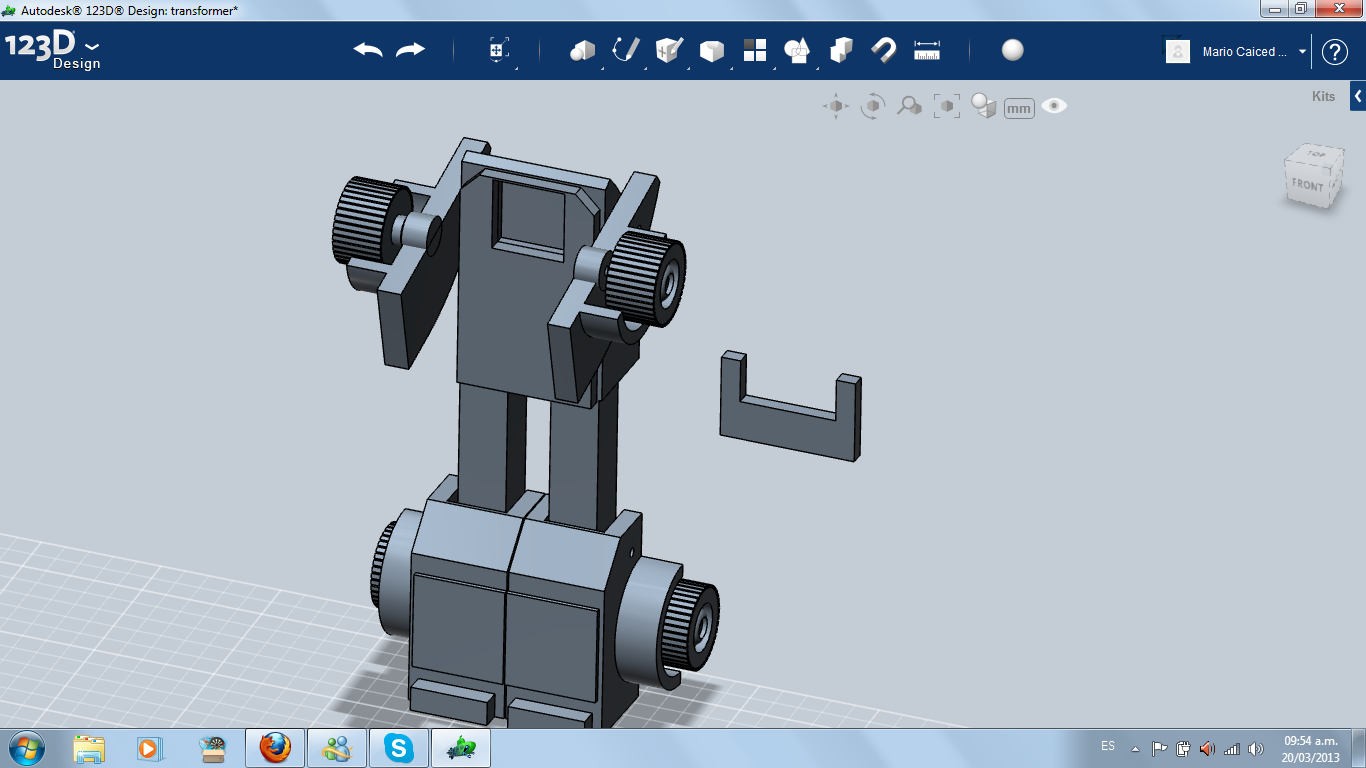Activate the Snap magnet tool
This screenshot has width=1366, height=768.
pyautogui.click(x=884, y=50)
